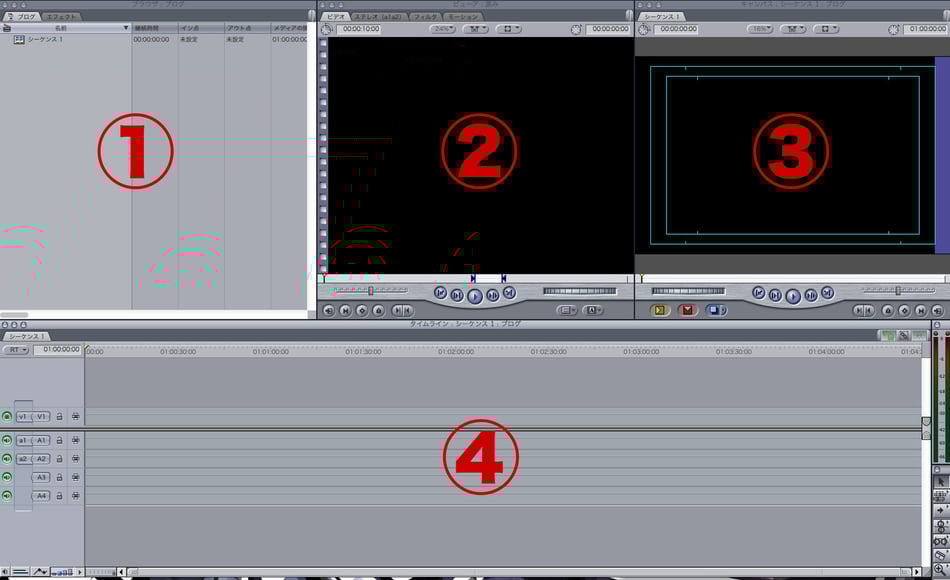Viewport: 950px width, 580px height.
Task: Toggle Auto Select on track V1
Action: pos(76,416)
